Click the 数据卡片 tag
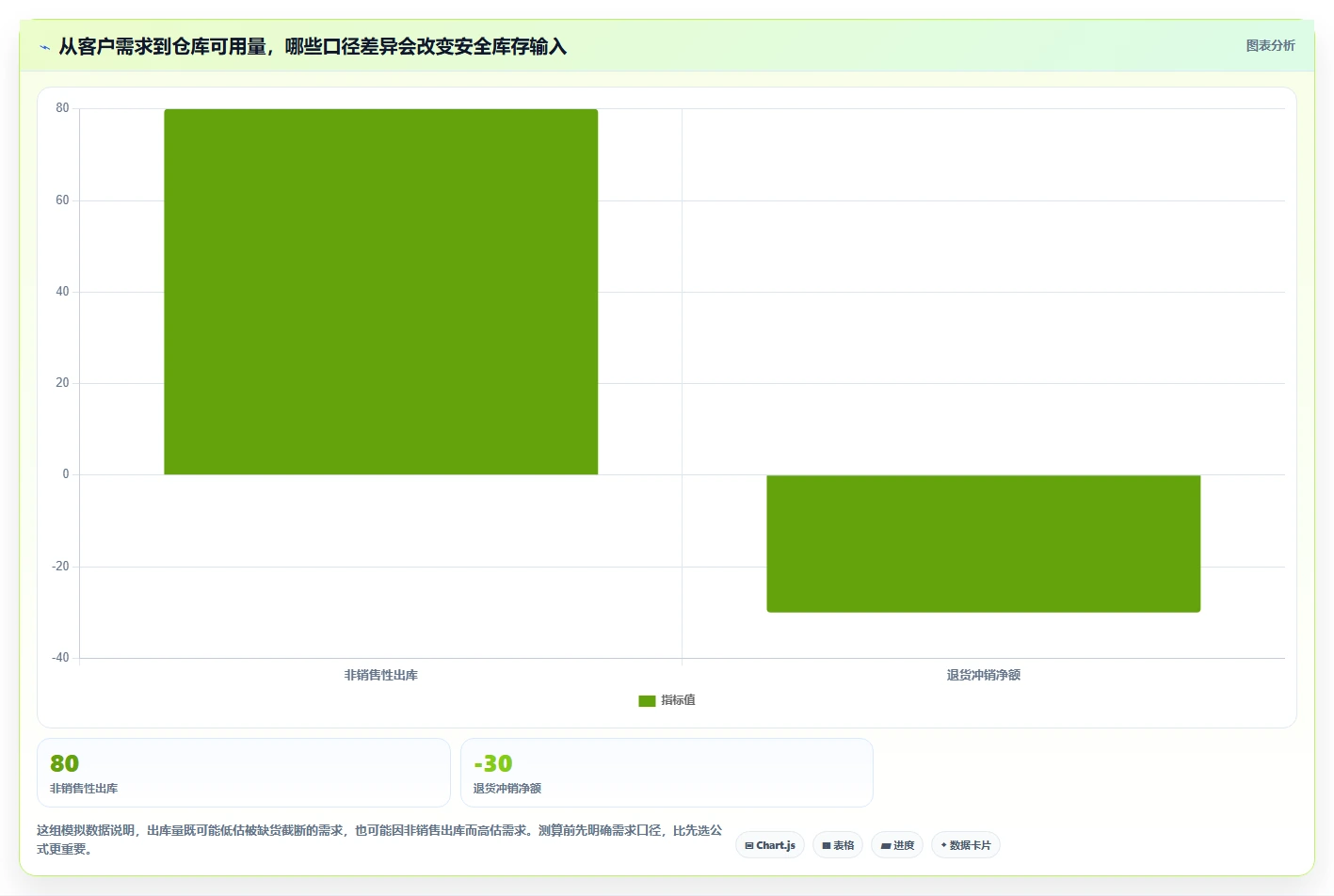Viewport: 1334px width, 896px height. [966, 845]
